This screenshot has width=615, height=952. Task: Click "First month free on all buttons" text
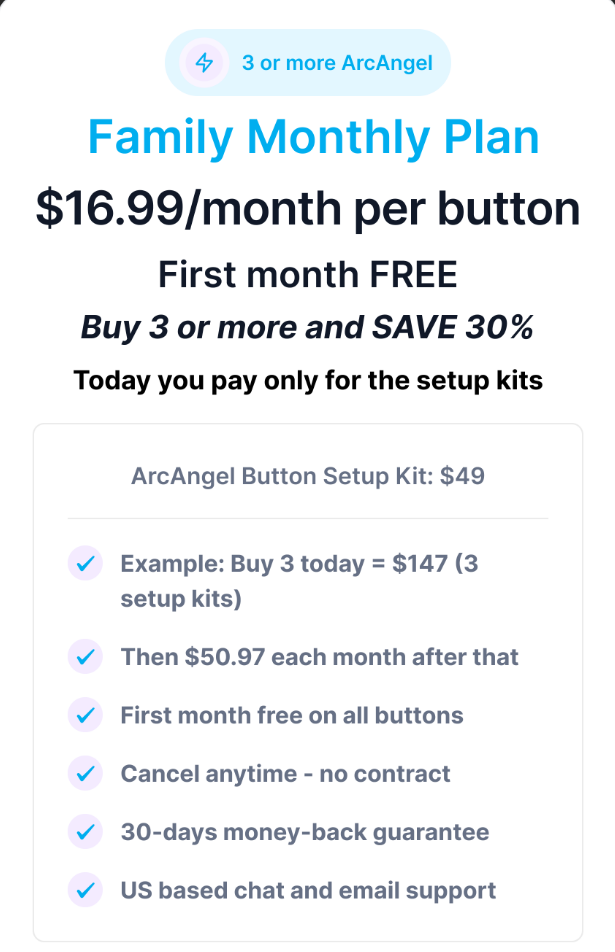(x=292, y=715)
